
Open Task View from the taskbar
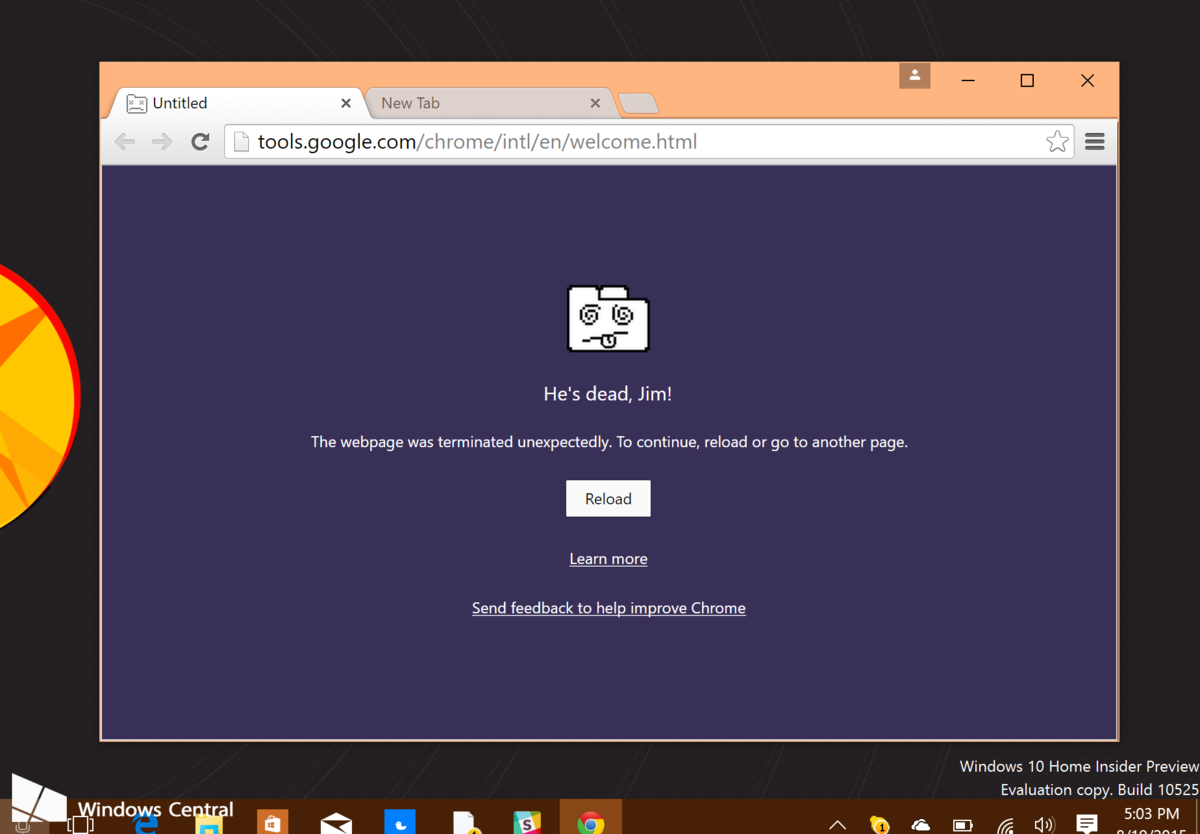[x=80, y=823]
